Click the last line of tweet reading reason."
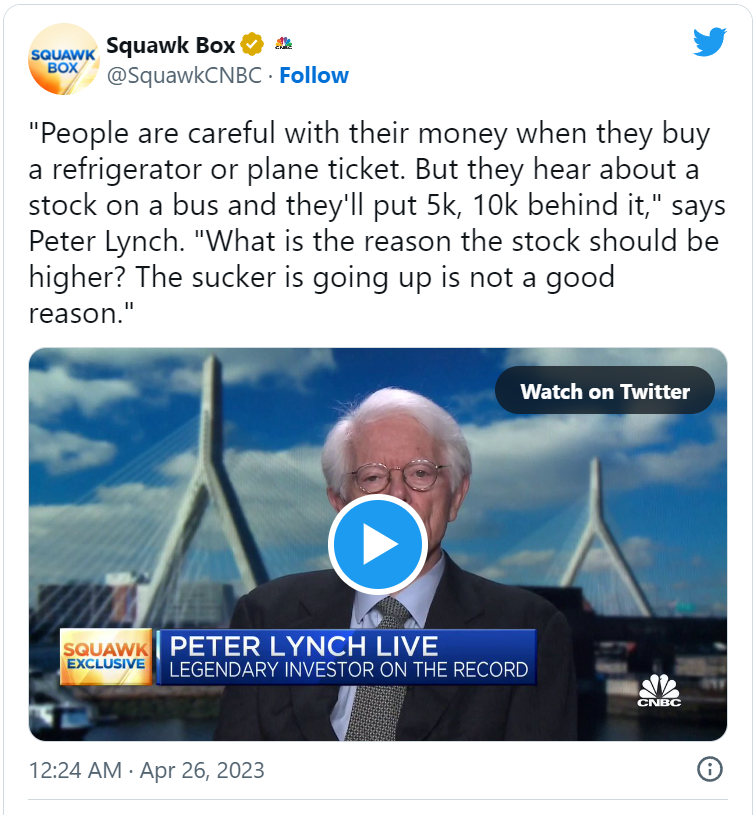The image size is (756, 815). click(x=81, y=313)
